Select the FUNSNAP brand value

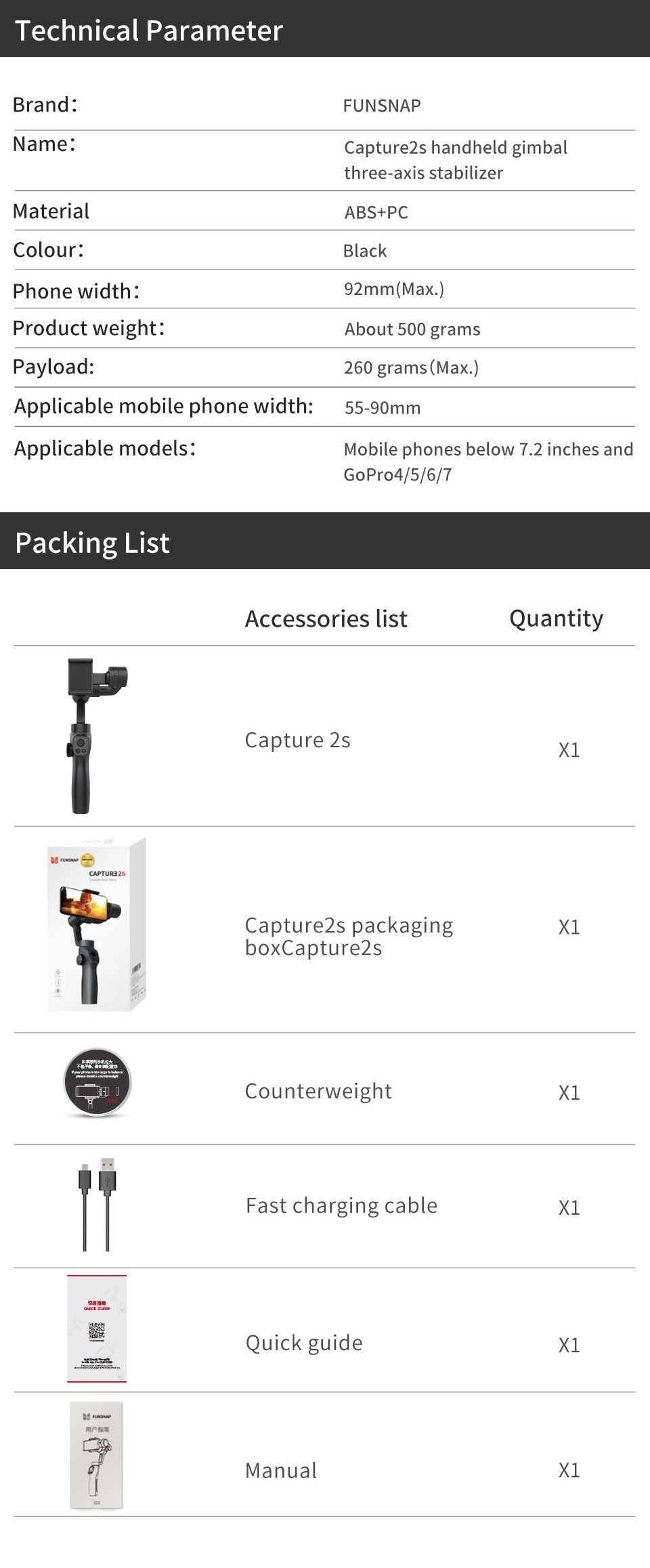click(x=382, y=106)
